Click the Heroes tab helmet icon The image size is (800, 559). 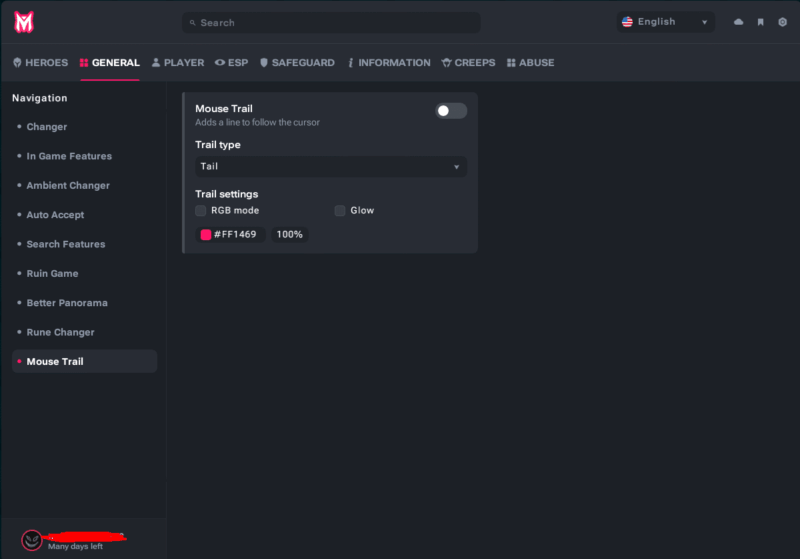click(x=17, y=63)
